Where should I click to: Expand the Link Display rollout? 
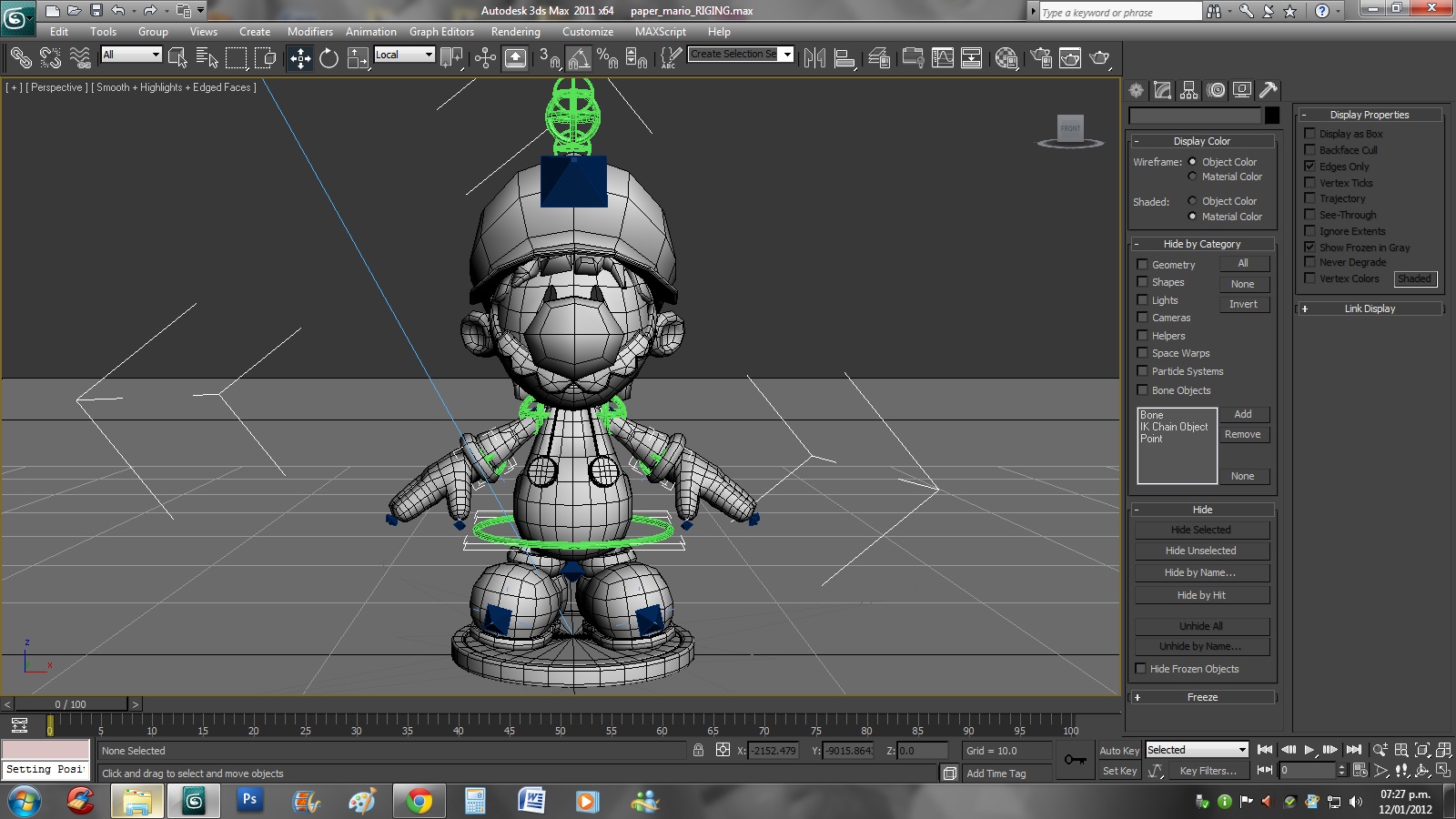pos(1370,308)
